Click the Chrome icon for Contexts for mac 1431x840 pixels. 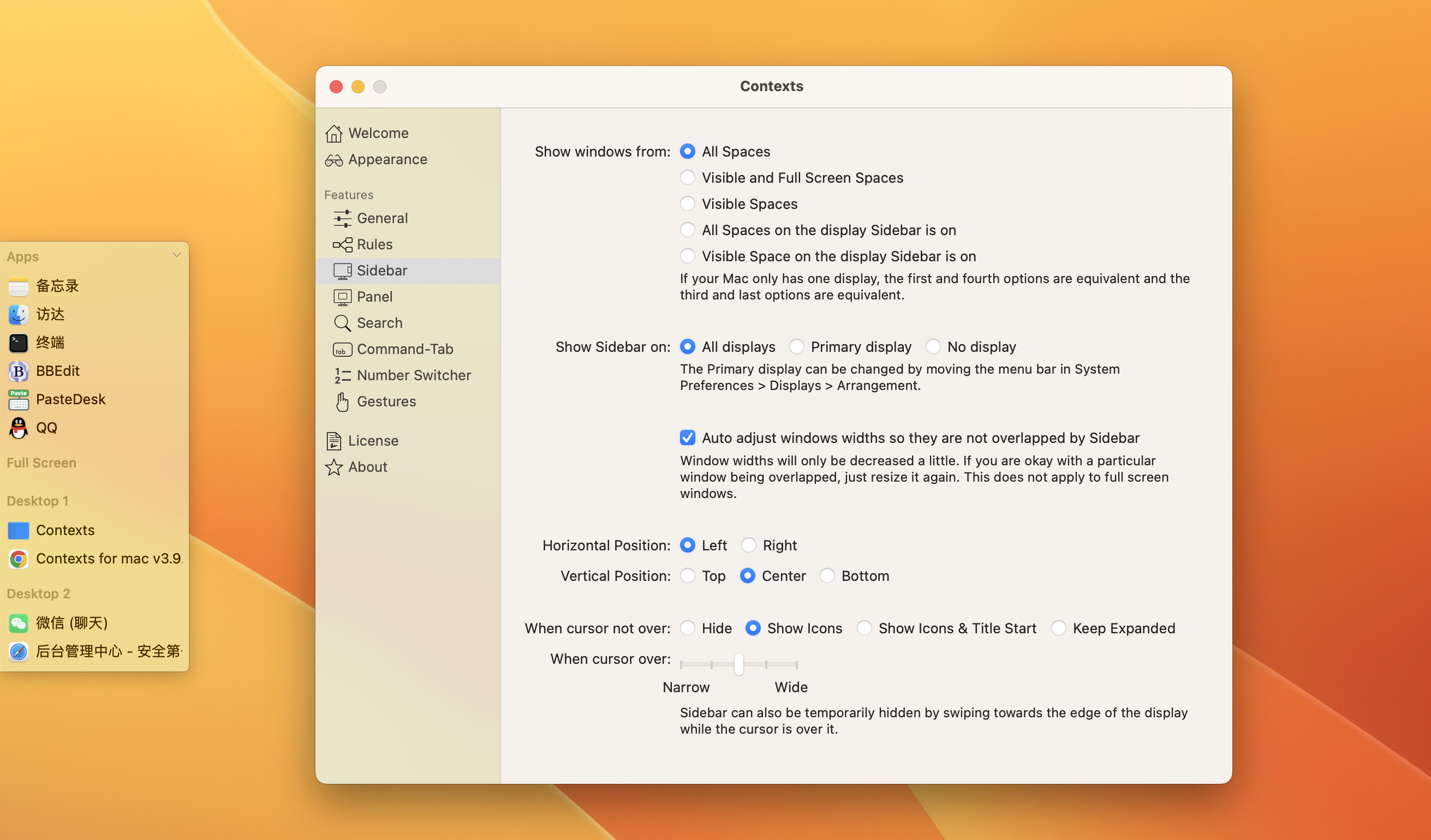tap(18, 559)
